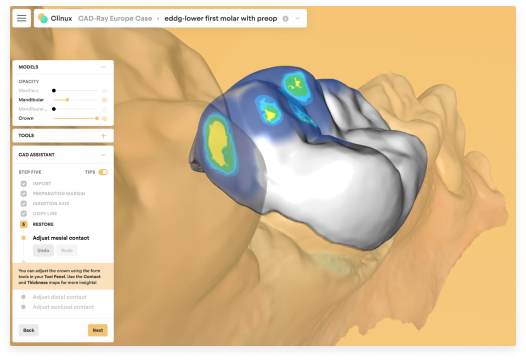Select the Adjust occlusal contact sub-step
The width and height of the screenshot is (526, 360).
coord(63,307)
